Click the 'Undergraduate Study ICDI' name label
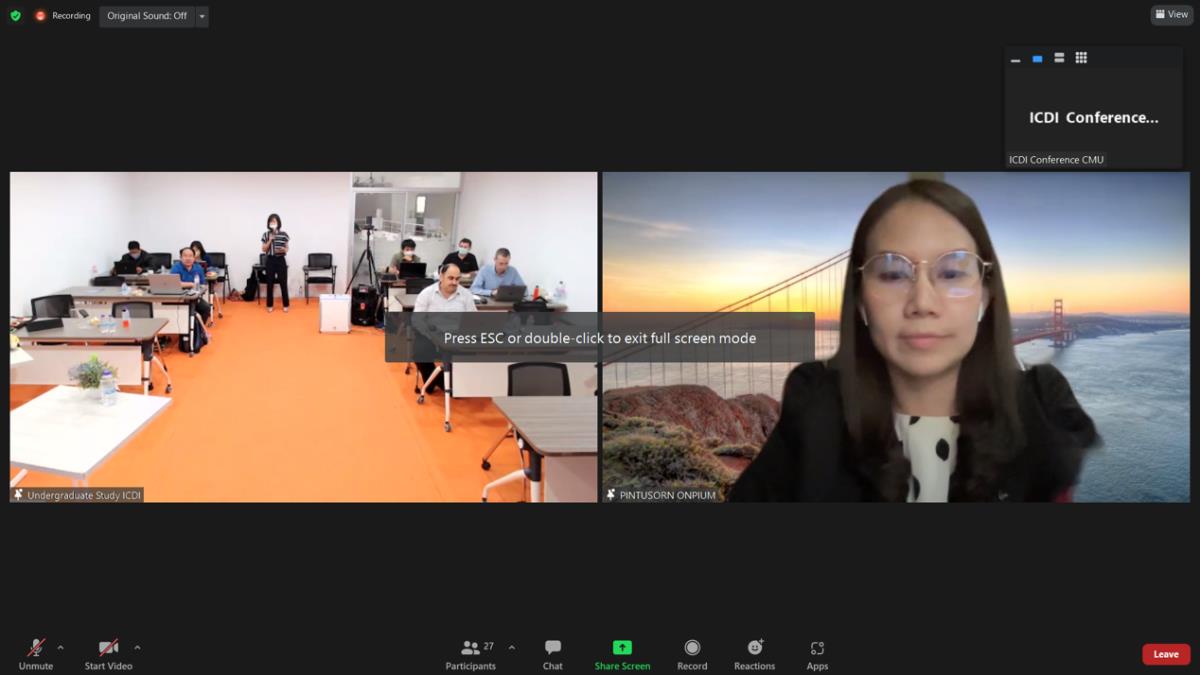Viewport: 1200px width, 675px height. (84, 495)
